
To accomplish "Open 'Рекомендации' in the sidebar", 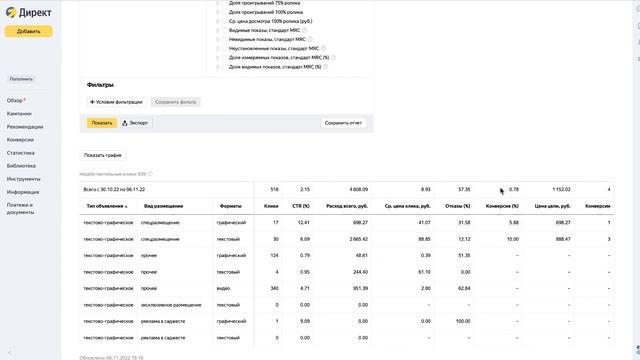I will [25, 127].
